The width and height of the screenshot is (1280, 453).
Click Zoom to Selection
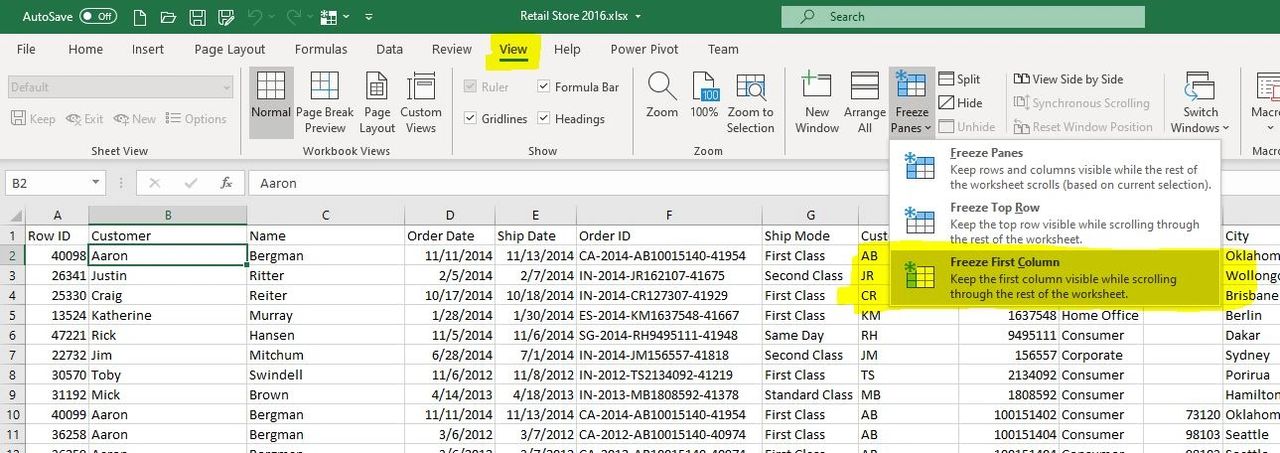750,102
